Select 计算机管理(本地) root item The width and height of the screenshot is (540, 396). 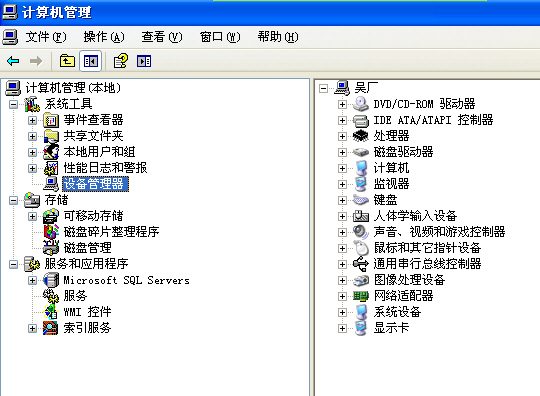(73, 88)
